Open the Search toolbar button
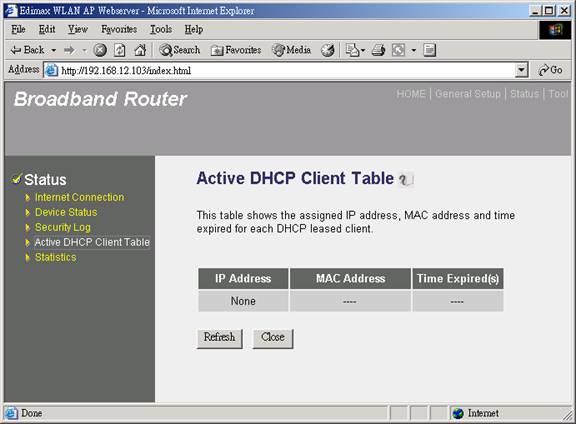This screenshot has width=576, height=424. tap(180, 50)
